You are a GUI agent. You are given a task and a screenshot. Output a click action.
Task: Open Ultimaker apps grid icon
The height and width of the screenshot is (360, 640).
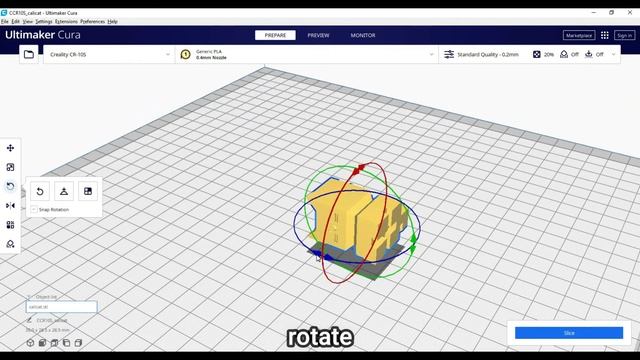(605, 36)
